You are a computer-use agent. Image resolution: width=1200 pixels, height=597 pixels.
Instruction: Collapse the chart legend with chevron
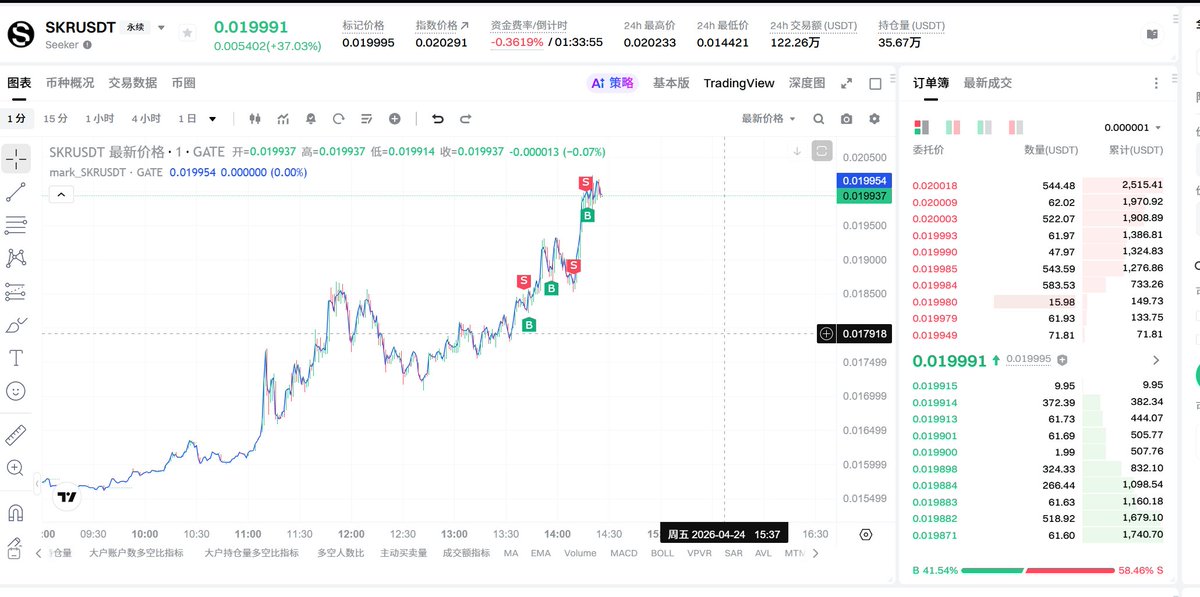click(x=61, y=195)
